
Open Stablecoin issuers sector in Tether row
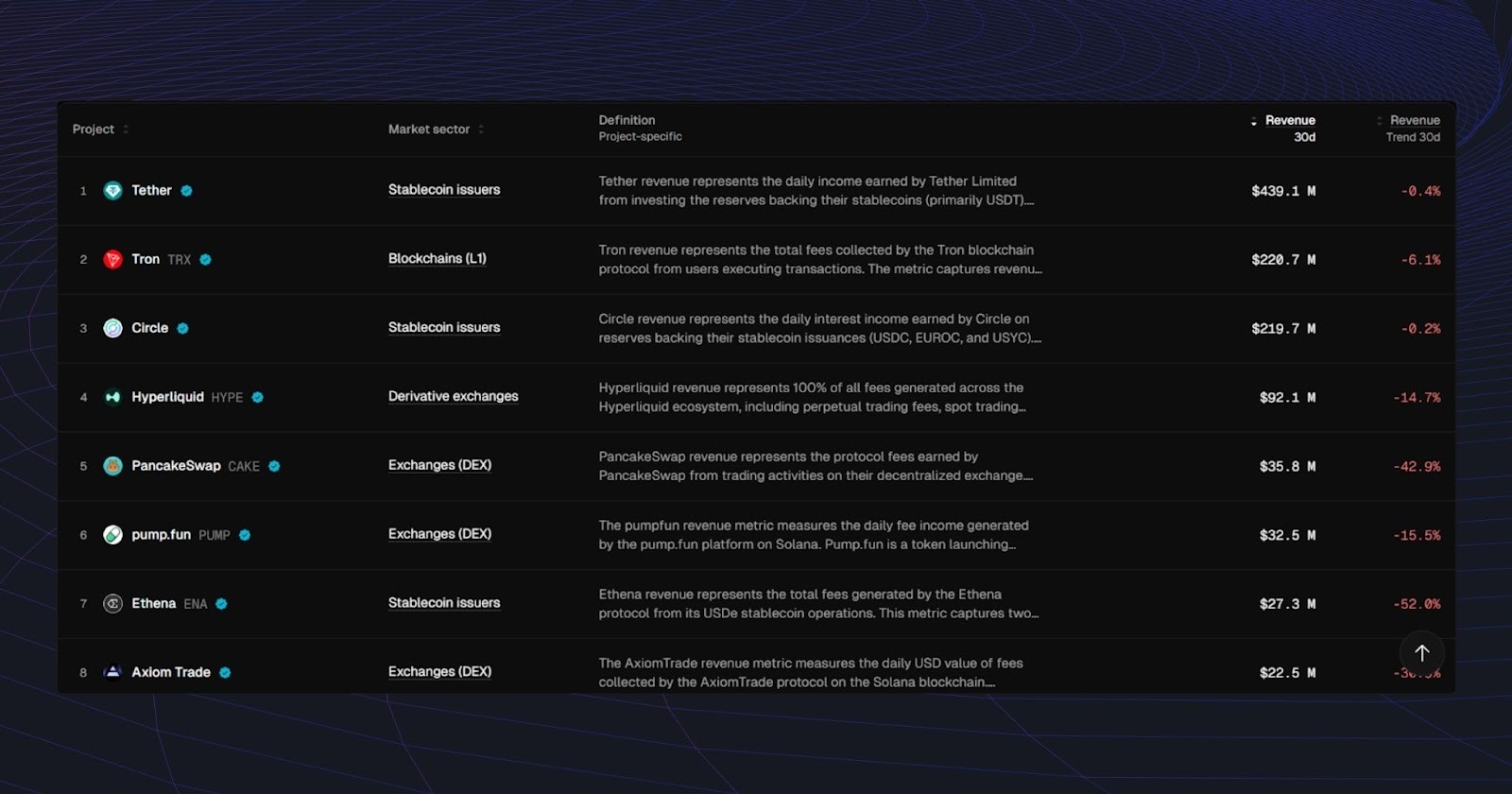[444, 190]
